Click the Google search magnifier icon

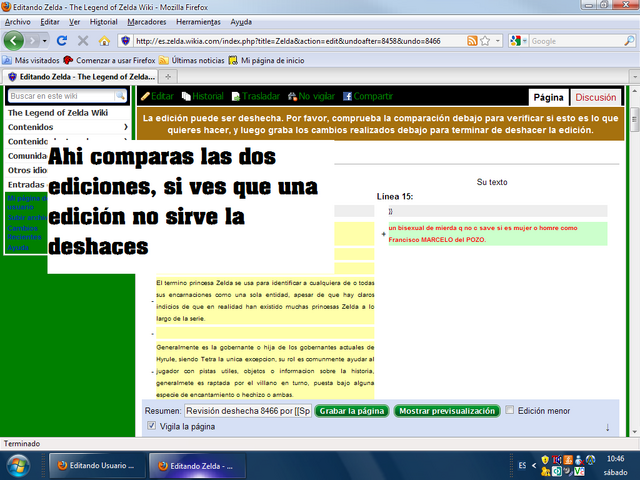point(629,41)
